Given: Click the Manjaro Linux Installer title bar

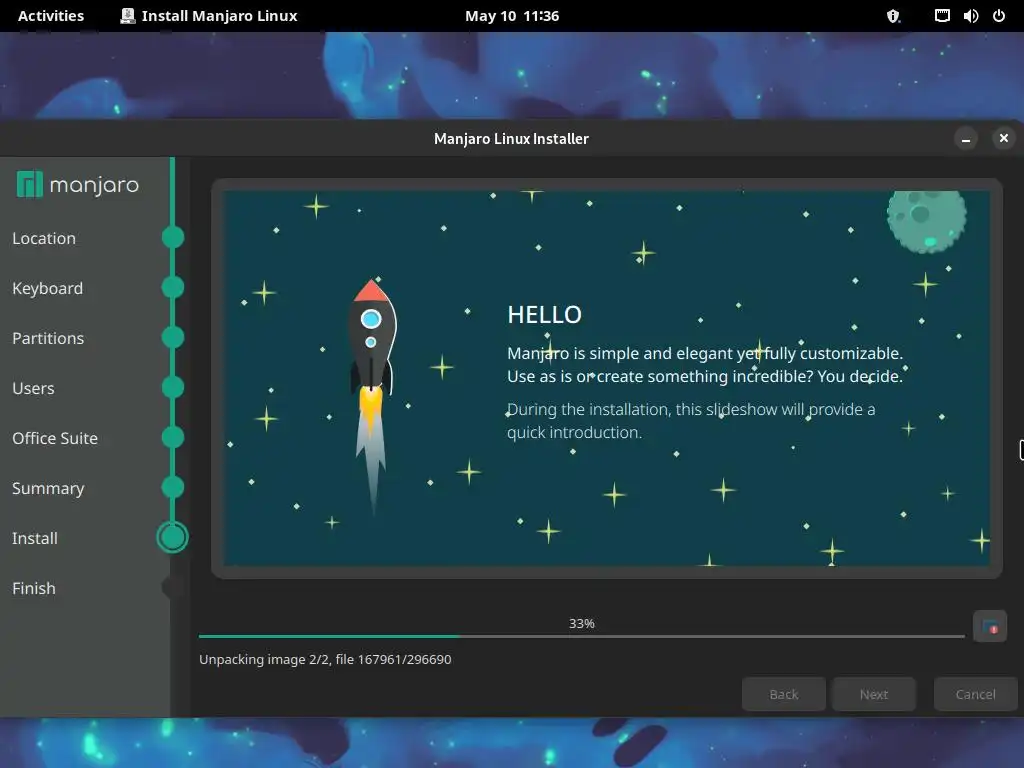Looking at the screenshot, I should [x=511, y=138].
